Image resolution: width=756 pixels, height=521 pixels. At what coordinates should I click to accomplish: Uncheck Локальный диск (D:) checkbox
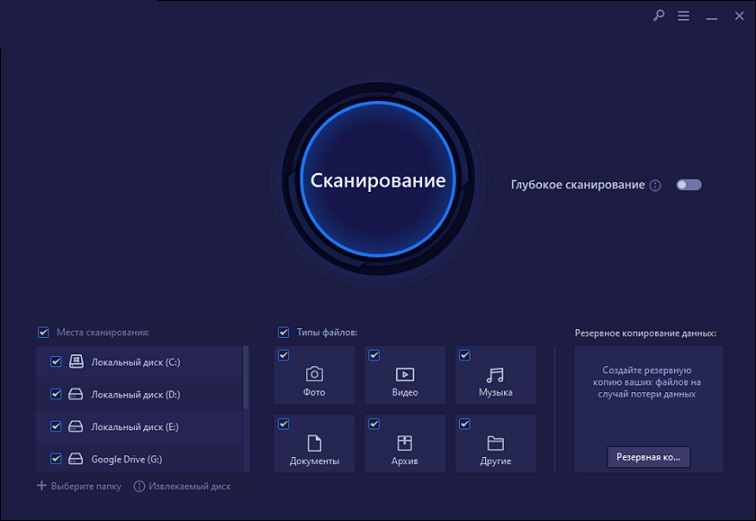point(56,394)
